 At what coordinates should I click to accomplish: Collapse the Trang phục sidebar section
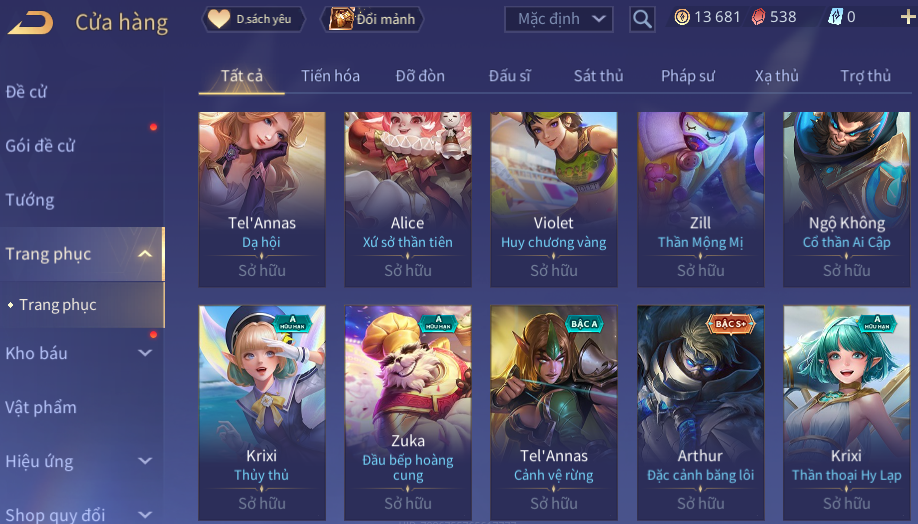tap(145, 254)
